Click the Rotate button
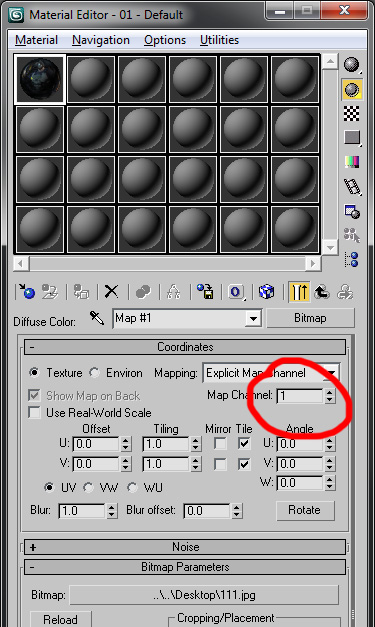Viewport: 375px width, 627px height. (305, 510)
